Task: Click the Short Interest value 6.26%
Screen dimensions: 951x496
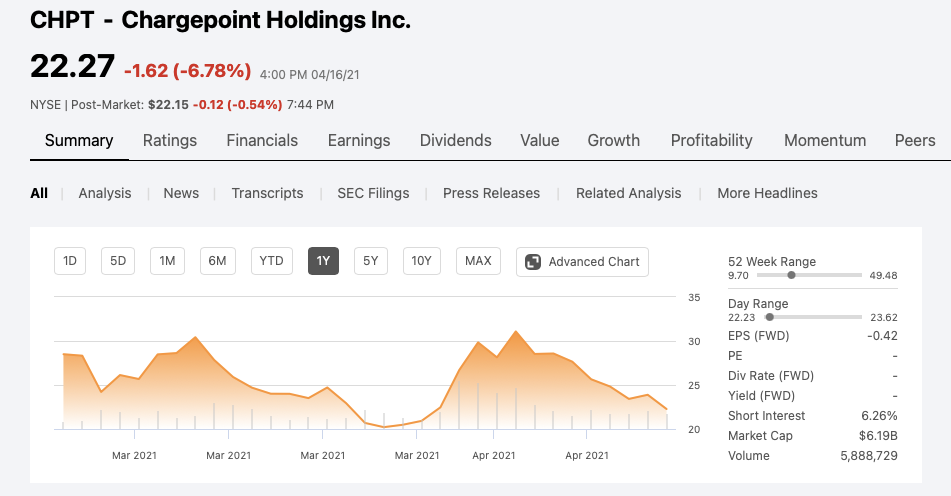Action: point(879,416)
